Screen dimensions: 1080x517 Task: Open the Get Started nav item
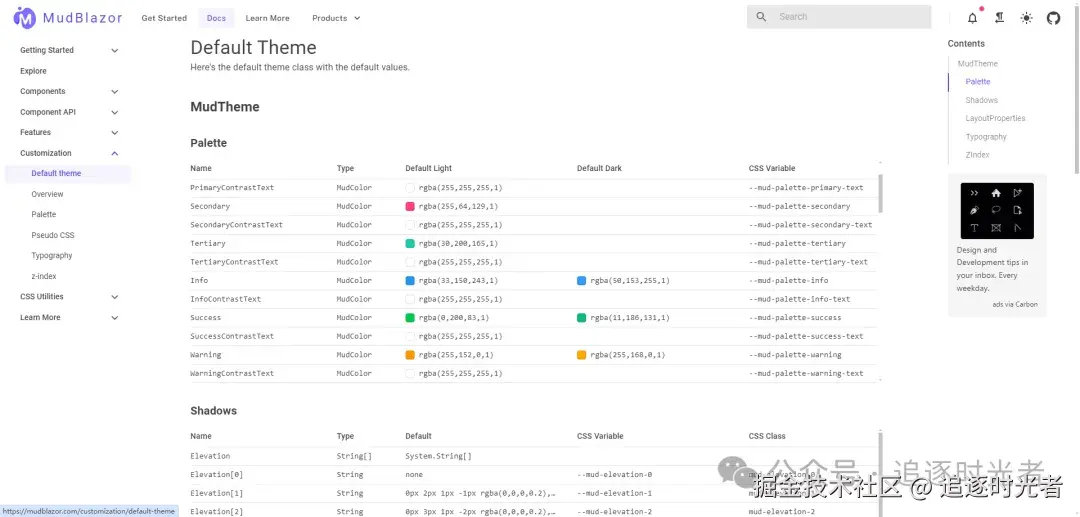coord(164,18)
